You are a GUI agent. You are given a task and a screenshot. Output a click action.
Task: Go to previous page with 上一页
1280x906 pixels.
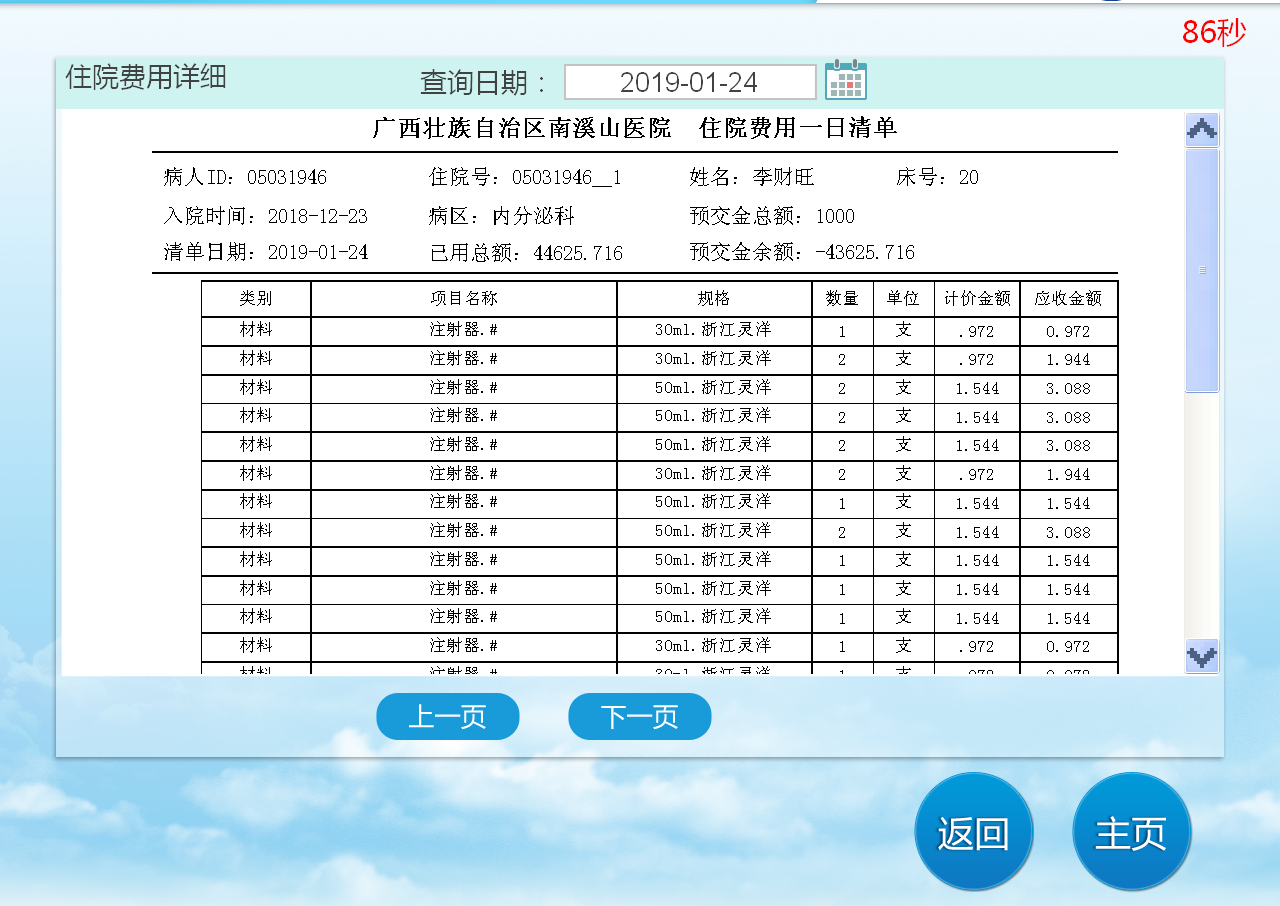[447, 717]
